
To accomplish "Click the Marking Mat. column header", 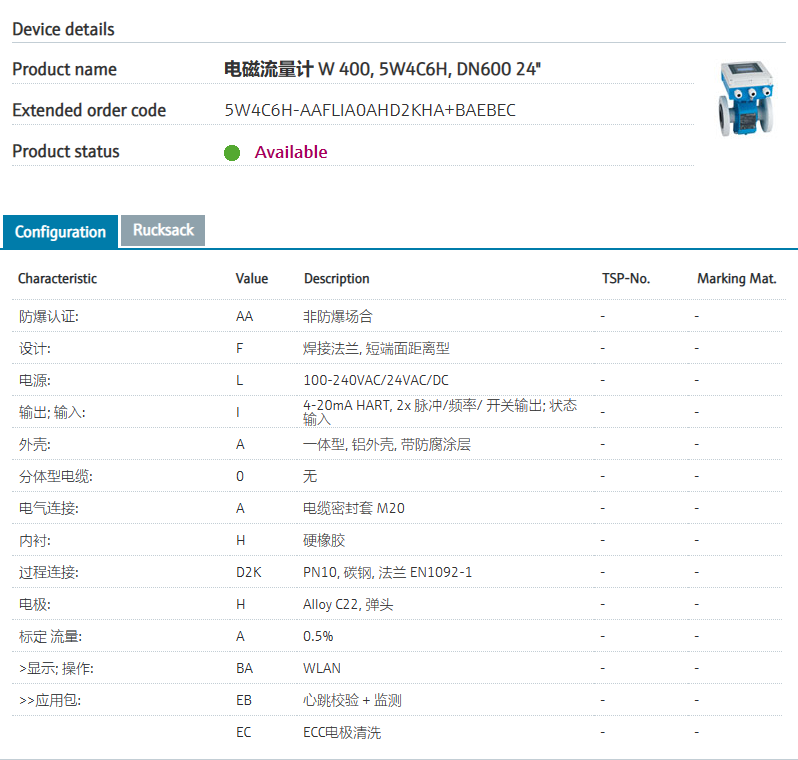I will click(x=737, y=279).
